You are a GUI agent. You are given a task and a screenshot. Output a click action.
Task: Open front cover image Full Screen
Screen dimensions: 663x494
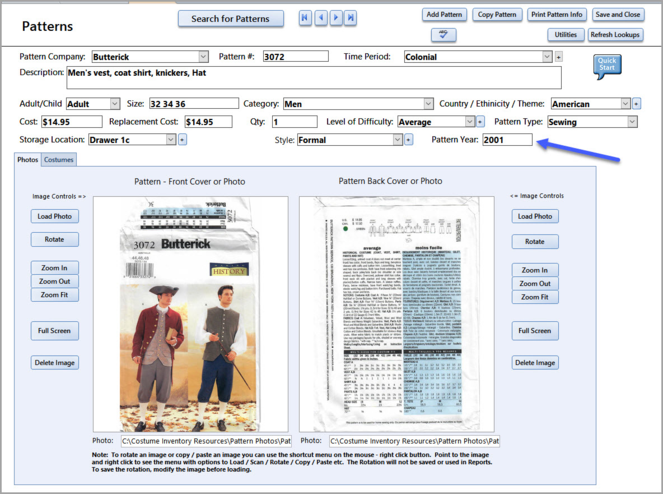tap(55, 331)
